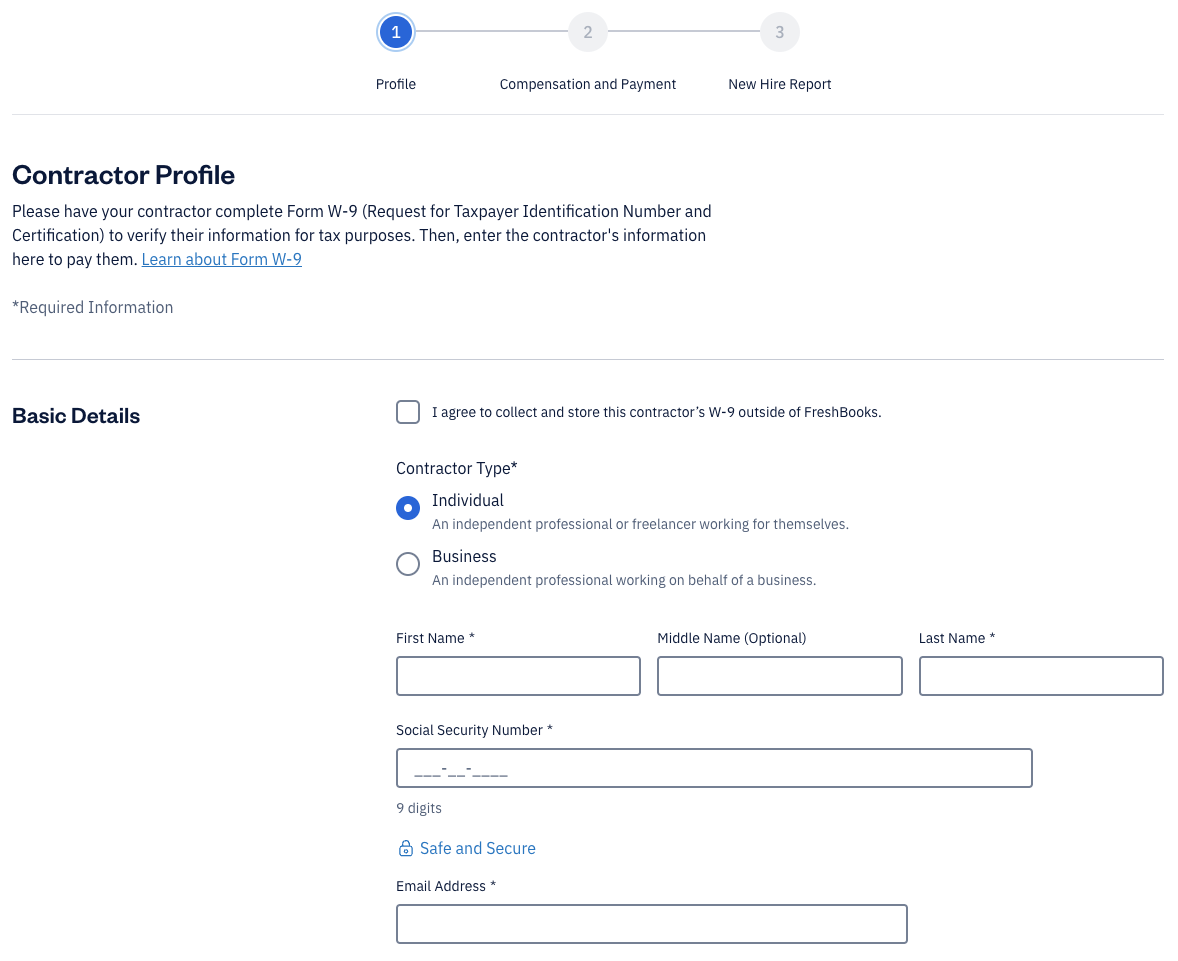Switch to the Compensation and Payment step

(588, 84)
